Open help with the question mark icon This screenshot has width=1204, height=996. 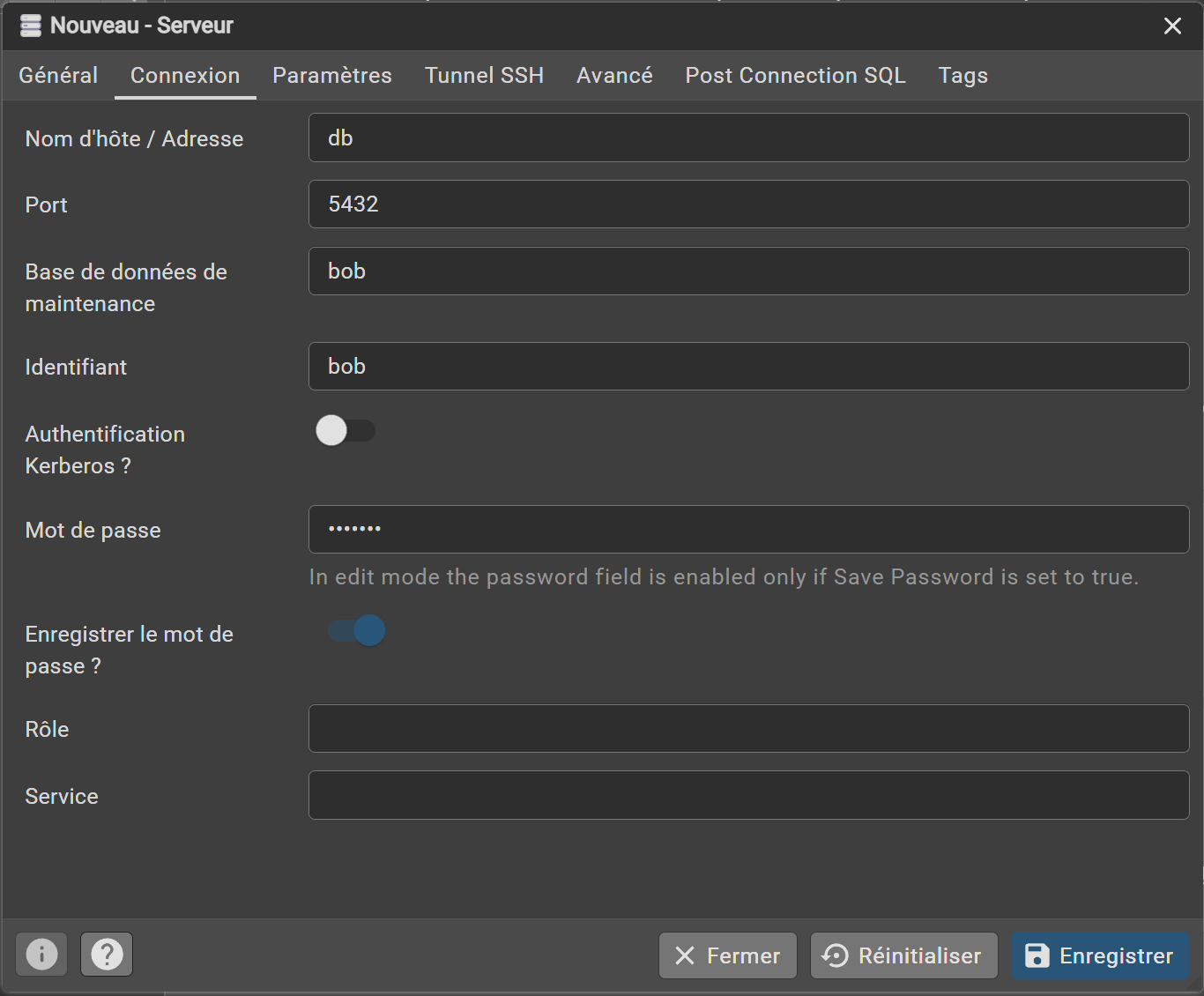[x=107, y=954]
